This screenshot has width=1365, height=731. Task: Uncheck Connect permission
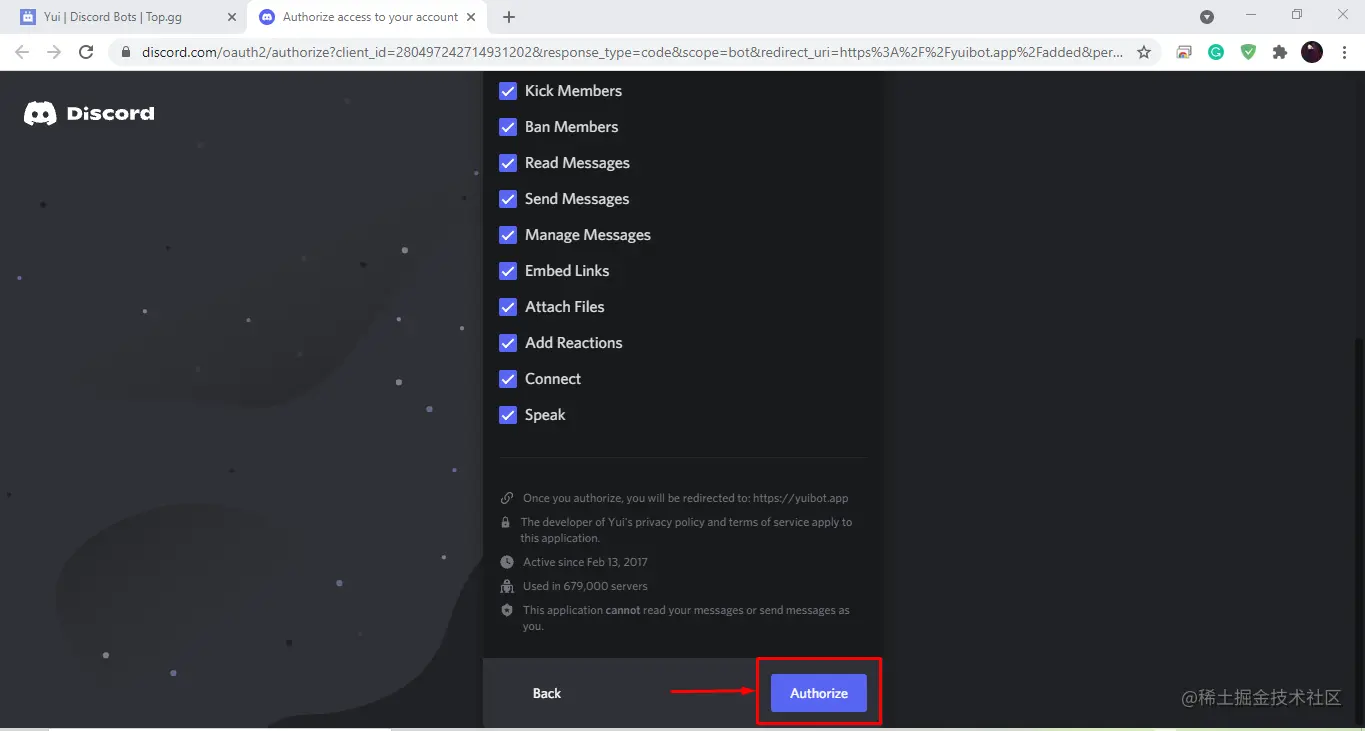click(x=508, y=379)
